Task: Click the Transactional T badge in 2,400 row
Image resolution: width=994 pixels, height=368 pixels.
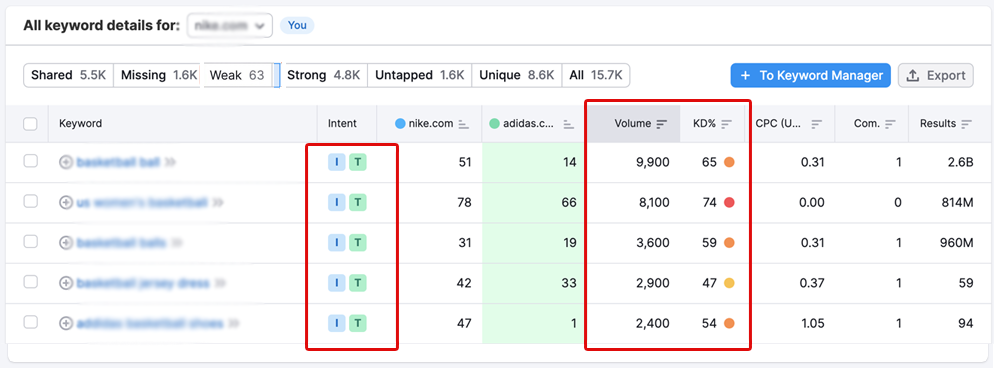Action: click(358, 324)
